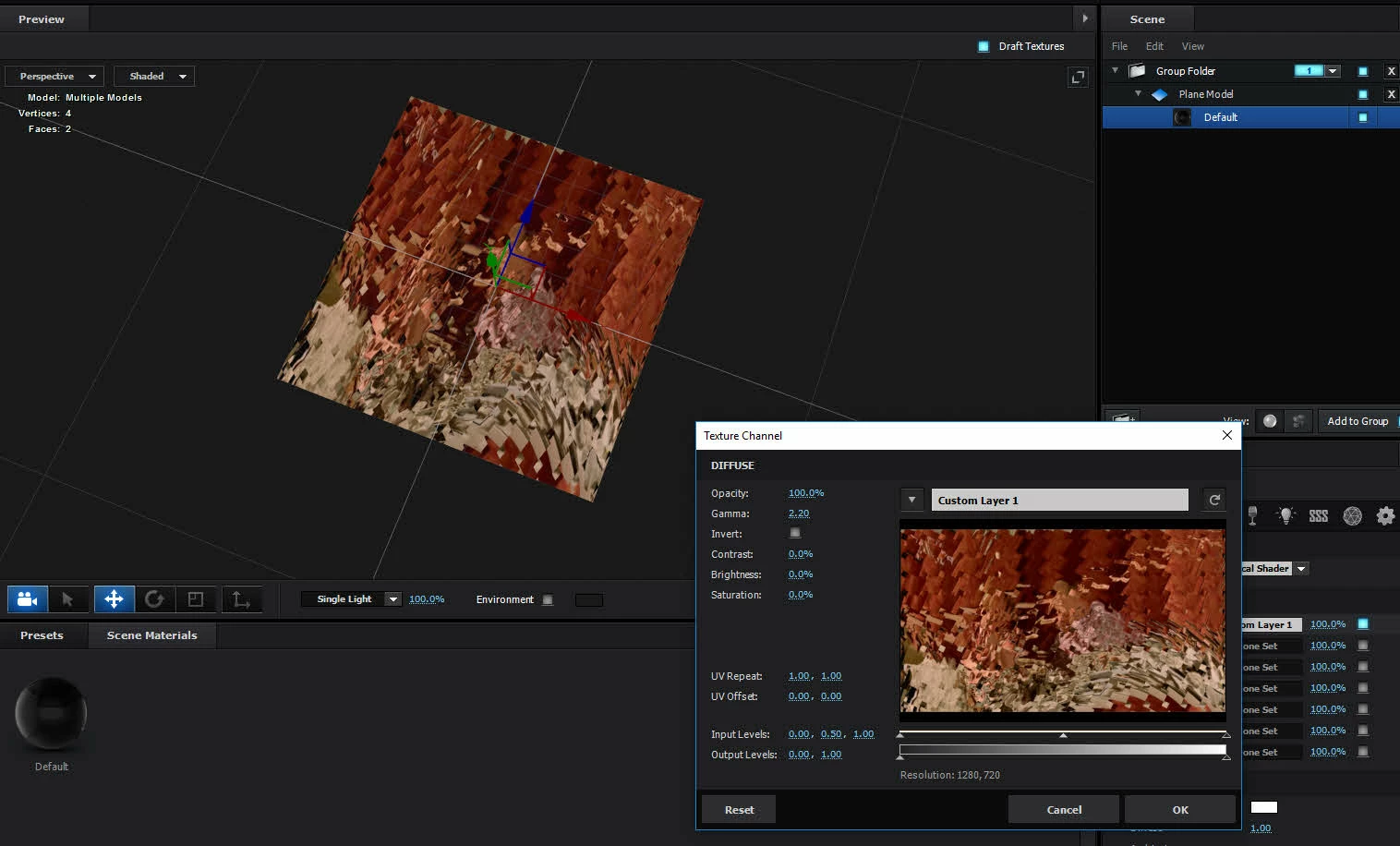Select the rotate tool icon
Image resolution: width=1400 pixels, height=846 pixels.
coord(154,599)
